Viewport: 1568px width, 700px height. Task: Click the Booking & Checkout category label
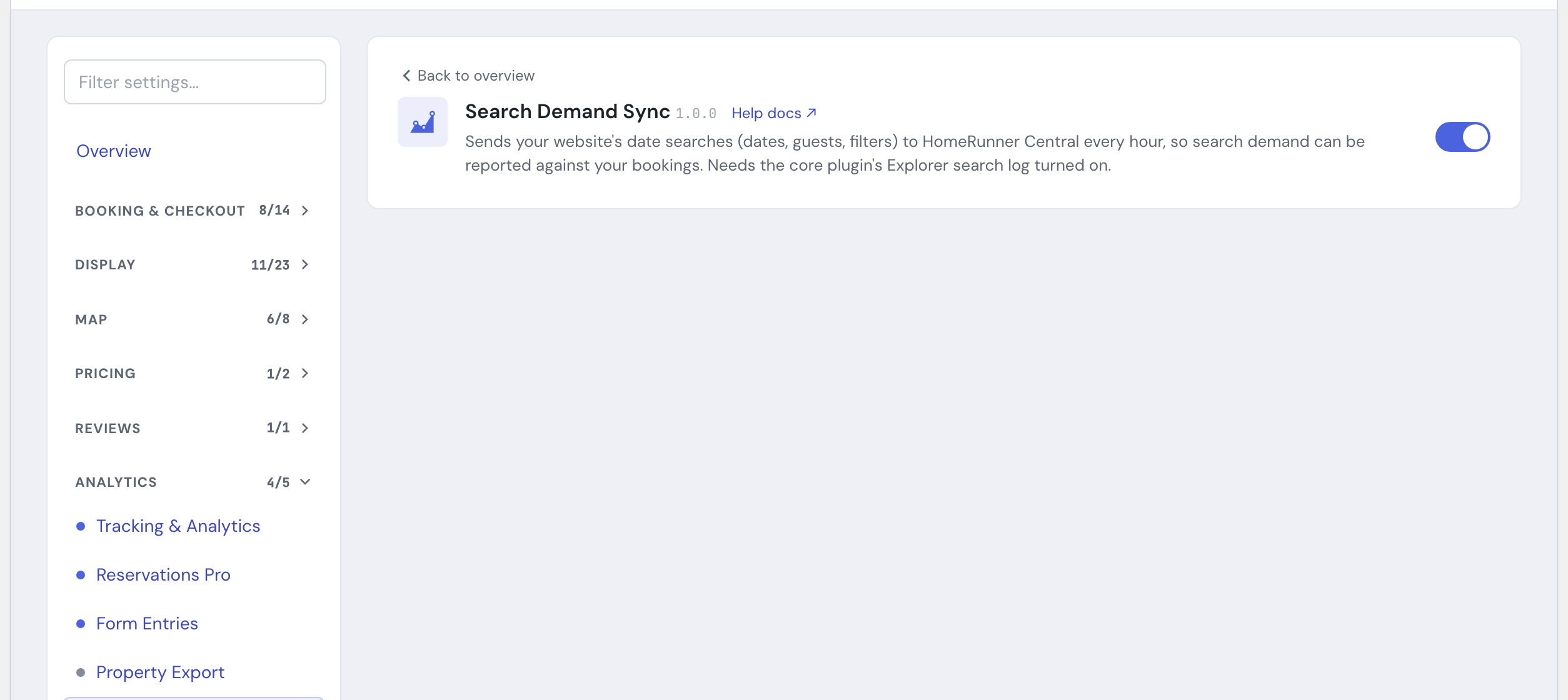pyautogui.click(x=160, y=211)
